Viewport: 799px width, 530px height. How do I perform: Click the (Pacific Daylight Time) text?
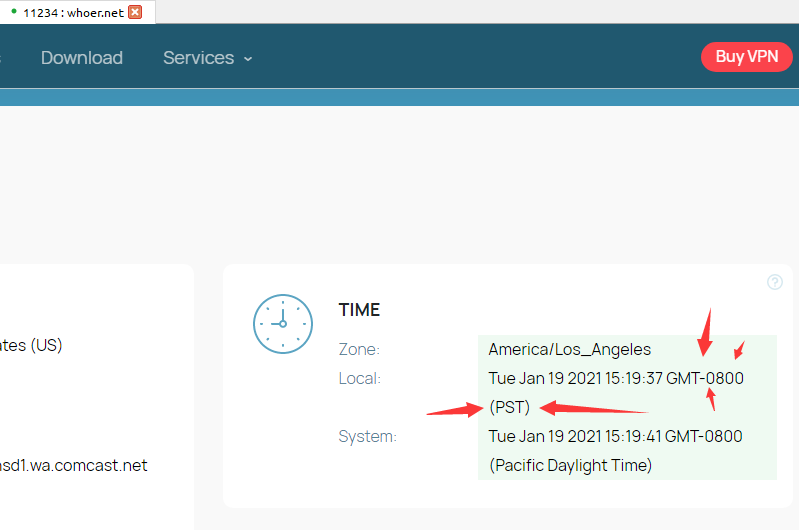coord(570,465)
